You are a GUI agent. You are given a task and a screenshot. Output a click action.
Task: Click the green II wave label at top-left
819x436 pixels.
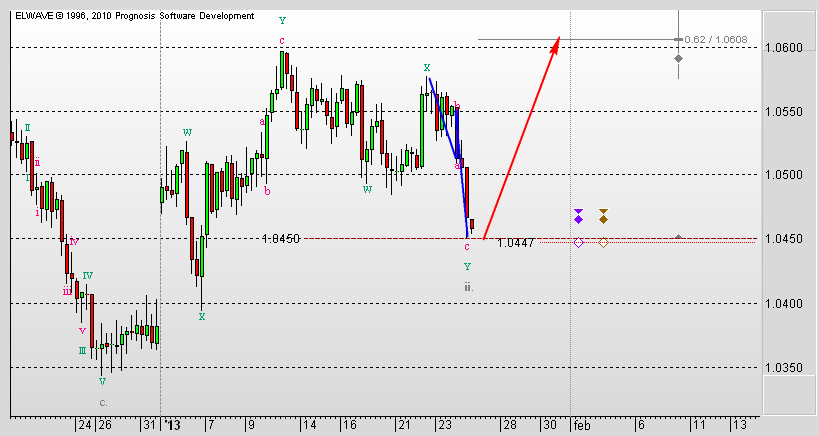tap(27, 128)
